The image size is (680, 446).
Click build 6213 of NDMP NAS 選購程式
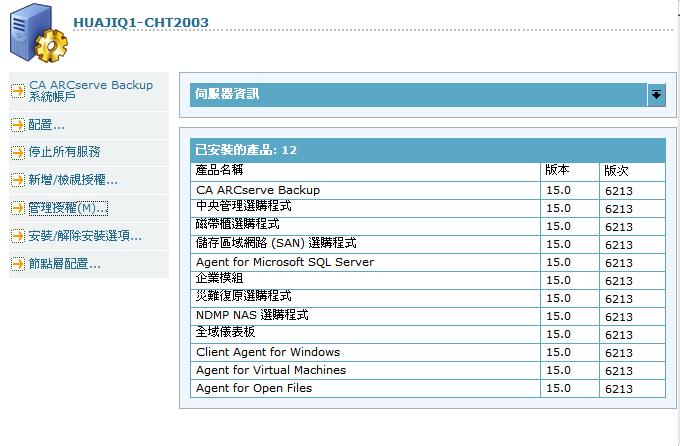pos(619,317)
